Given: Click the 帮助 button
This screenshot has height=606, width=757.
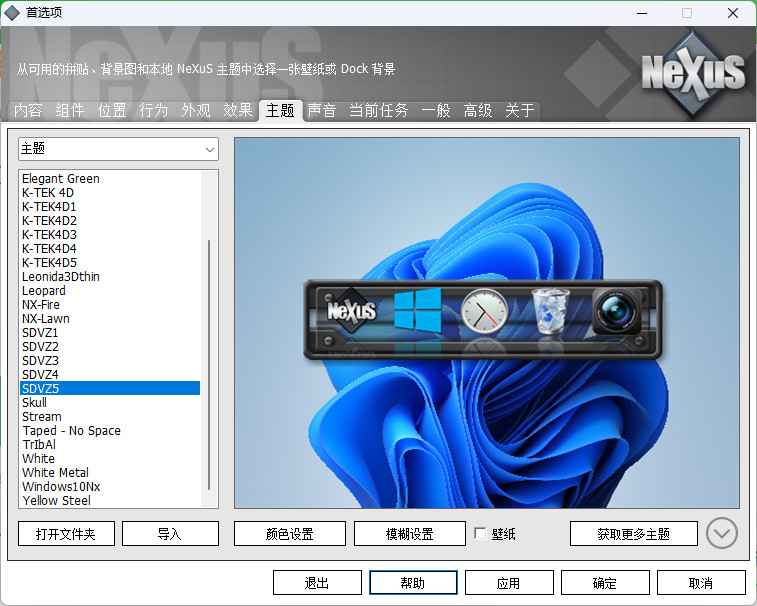Looking at the screenshot, I should (413, 583).
